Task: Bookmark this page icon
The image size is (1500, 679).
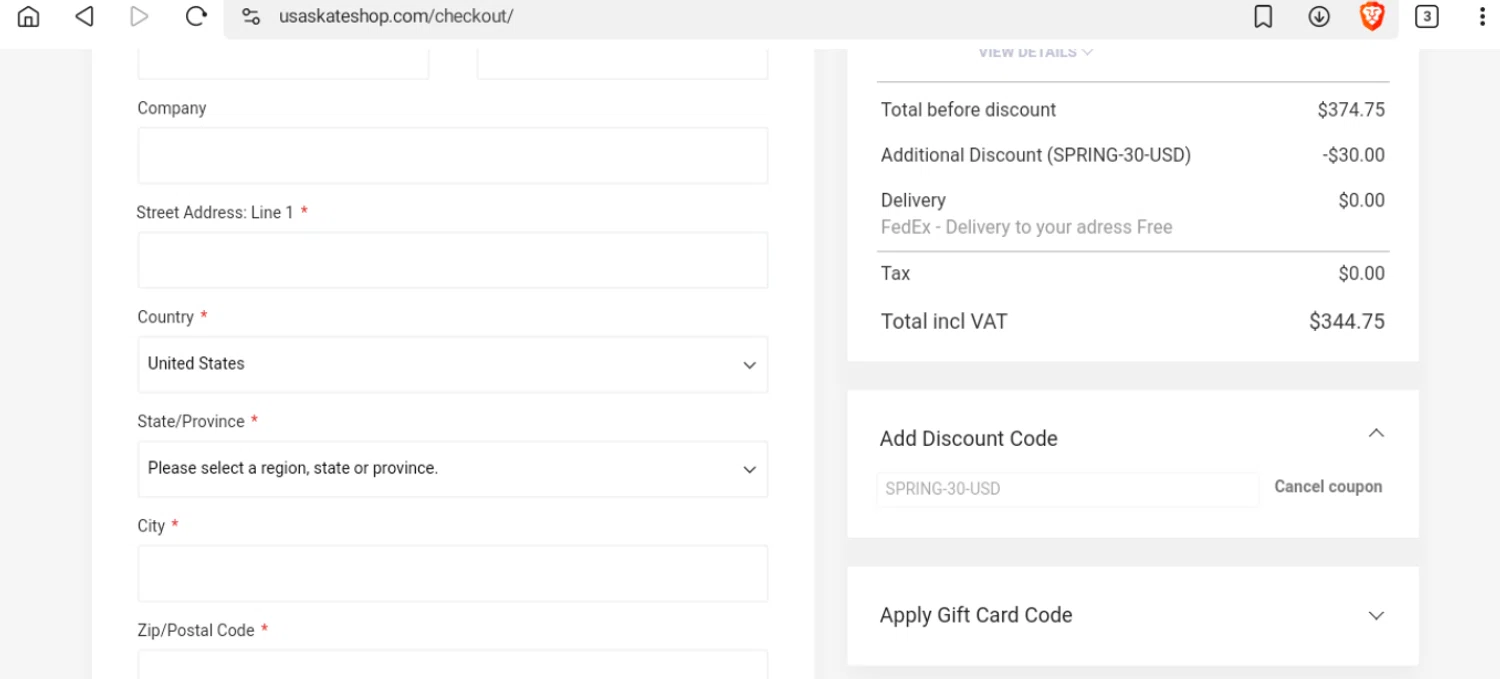Action: click(x=1263, y=17)
